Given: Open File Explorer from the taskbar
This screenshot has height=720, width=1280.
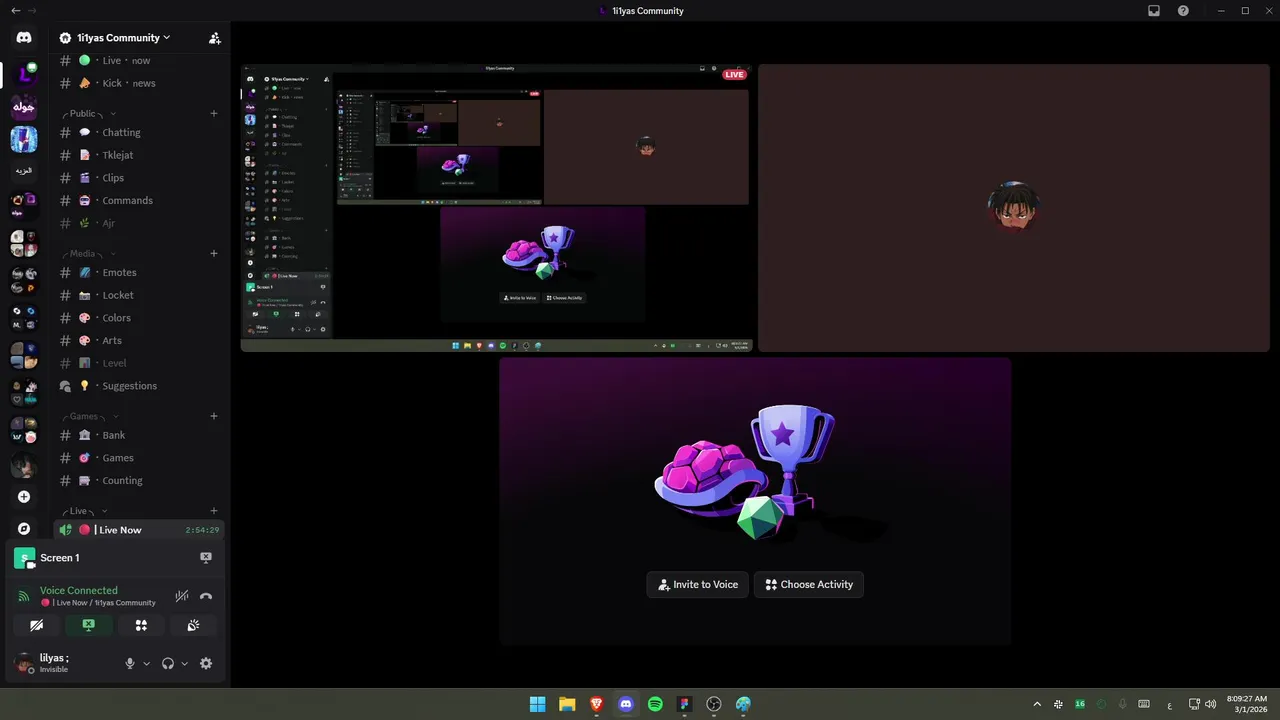Looking at the screenshot, I should click(x=567, y=704).
